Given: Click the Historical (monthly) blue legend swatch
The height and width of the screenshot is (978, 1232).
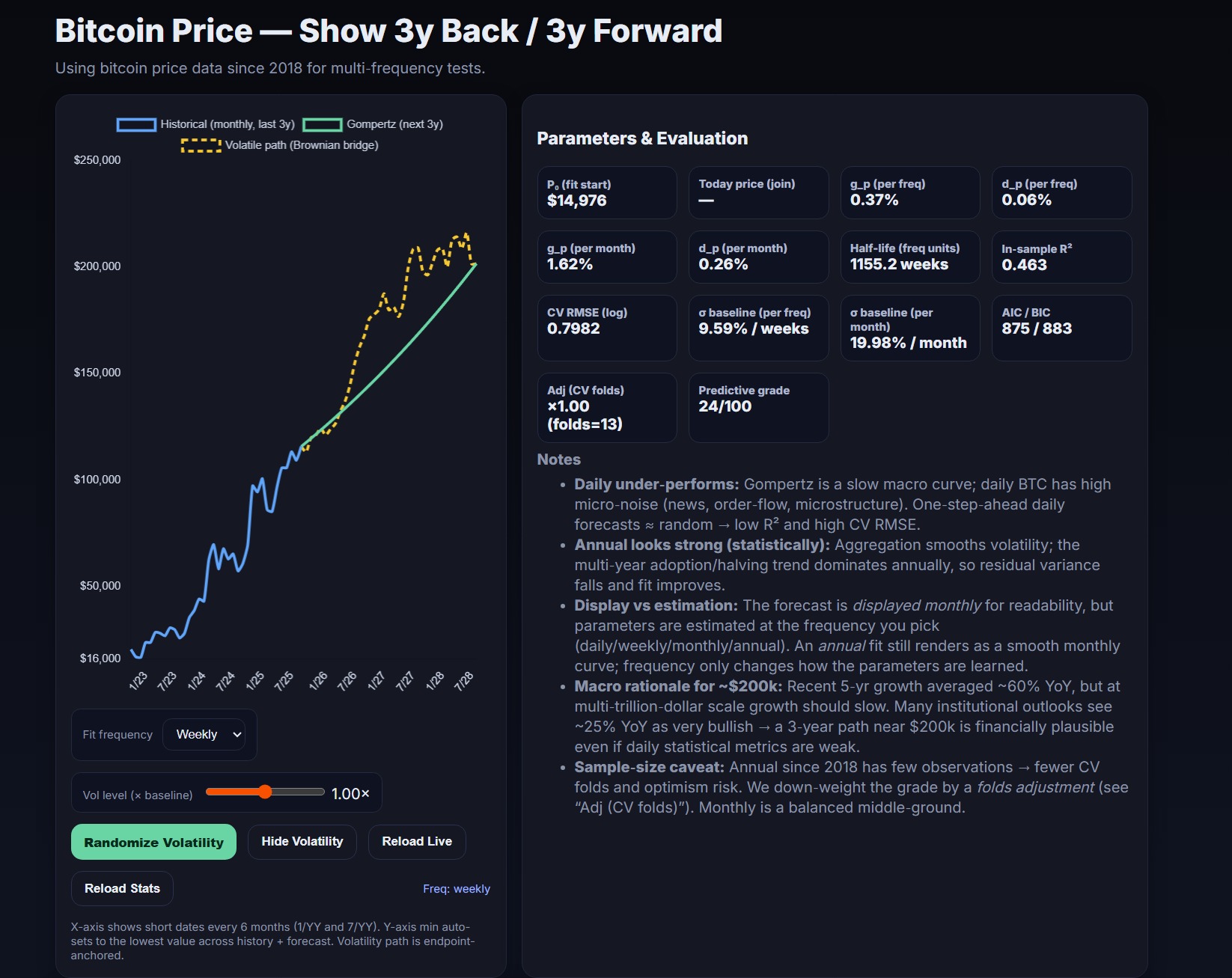Looking at the screenshot, I should (x=136, y=124).
